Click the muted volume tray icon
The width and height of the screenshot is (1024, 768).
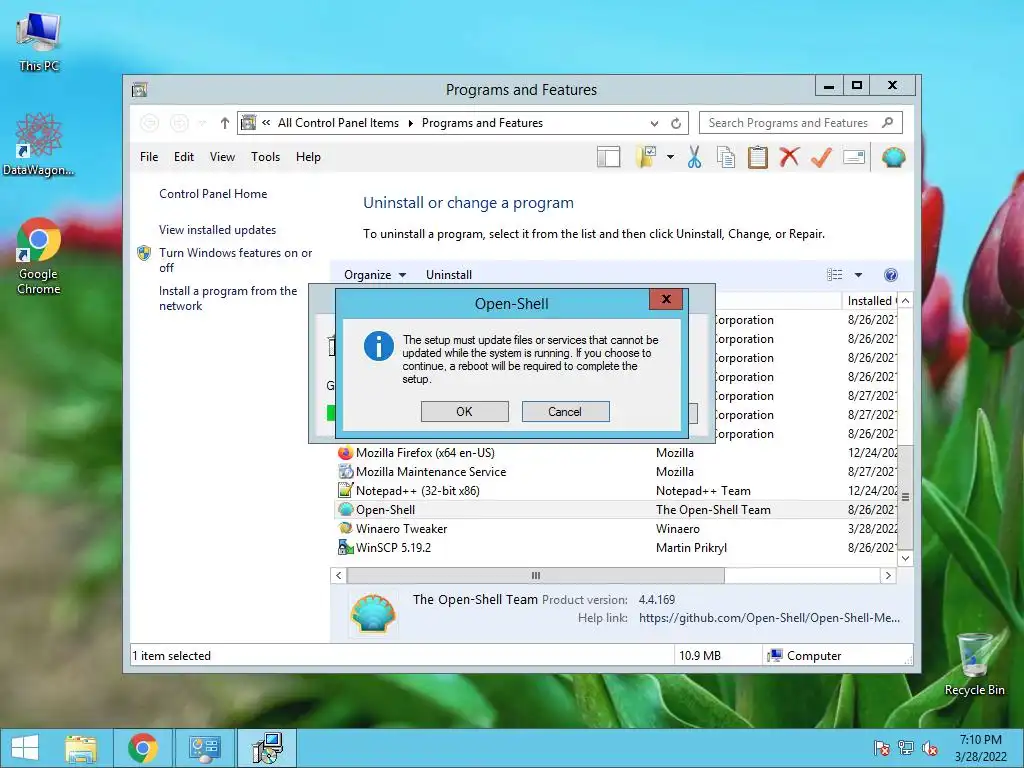tap(930, 748)
